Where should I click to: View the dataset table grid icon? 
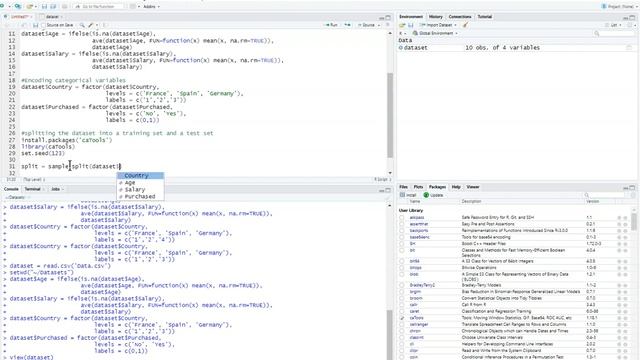(629, 48)
